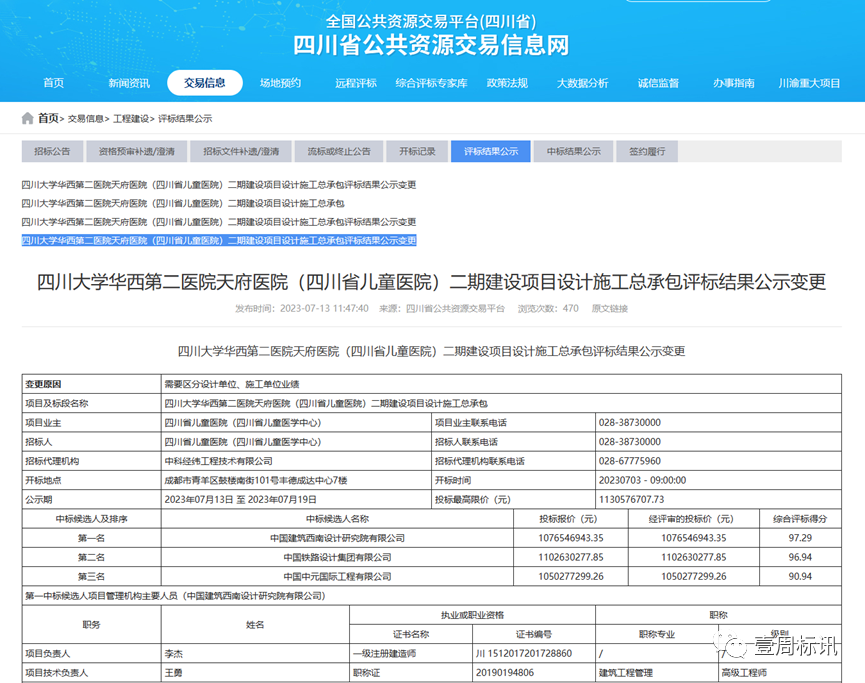The image size is (865, 683).
Task: Open the highlighted 评标结果公示变更 link
Action: pyautogui.click(x=219, y=241)
